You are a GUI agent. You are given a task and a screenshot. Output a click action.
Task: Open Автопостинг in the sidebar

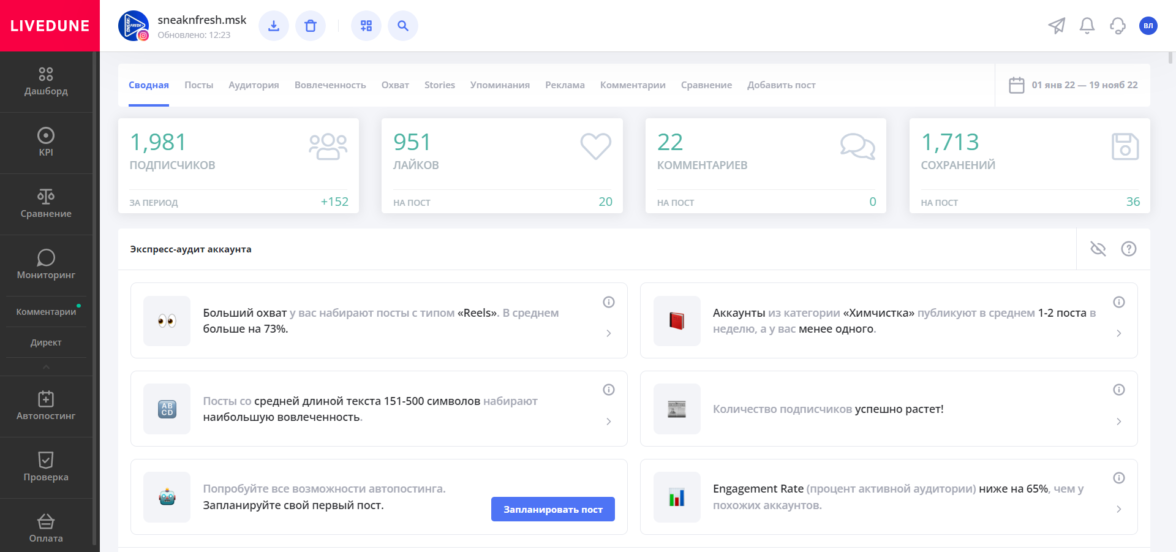pyautogui.click(x=46, y=405)
